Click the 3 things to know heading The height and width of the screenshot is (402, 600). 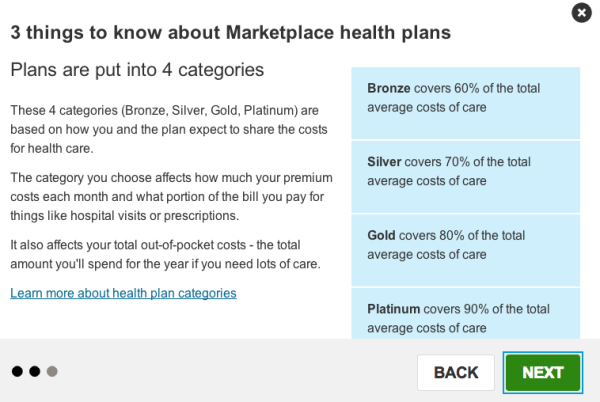tap(230, 33)
